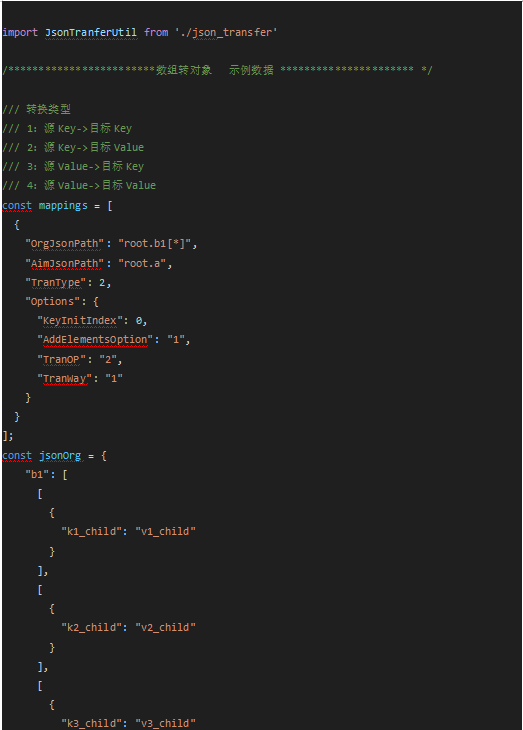Click the "TranType" key
Image resolution: width=523 pixels, height=730 pixels.
(56, 283)
